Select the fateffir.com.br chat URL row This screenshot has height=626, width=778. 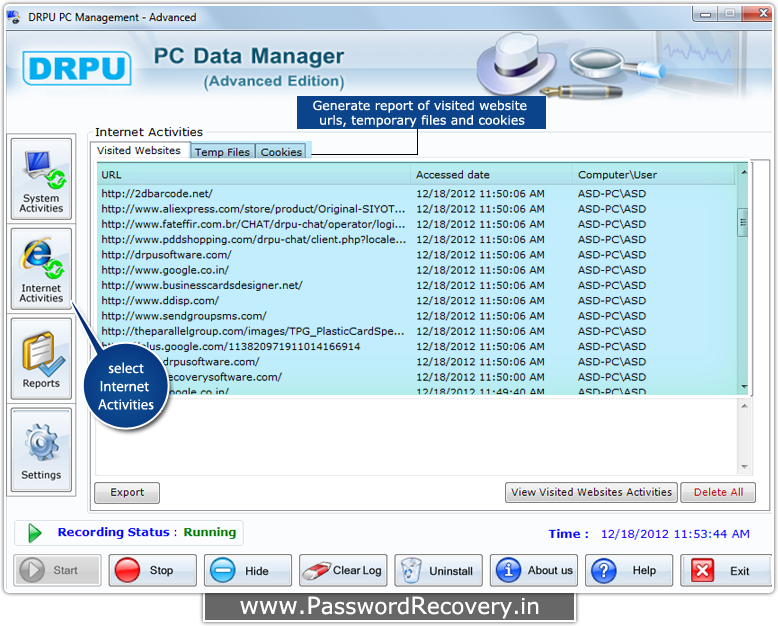coord(417,224)
